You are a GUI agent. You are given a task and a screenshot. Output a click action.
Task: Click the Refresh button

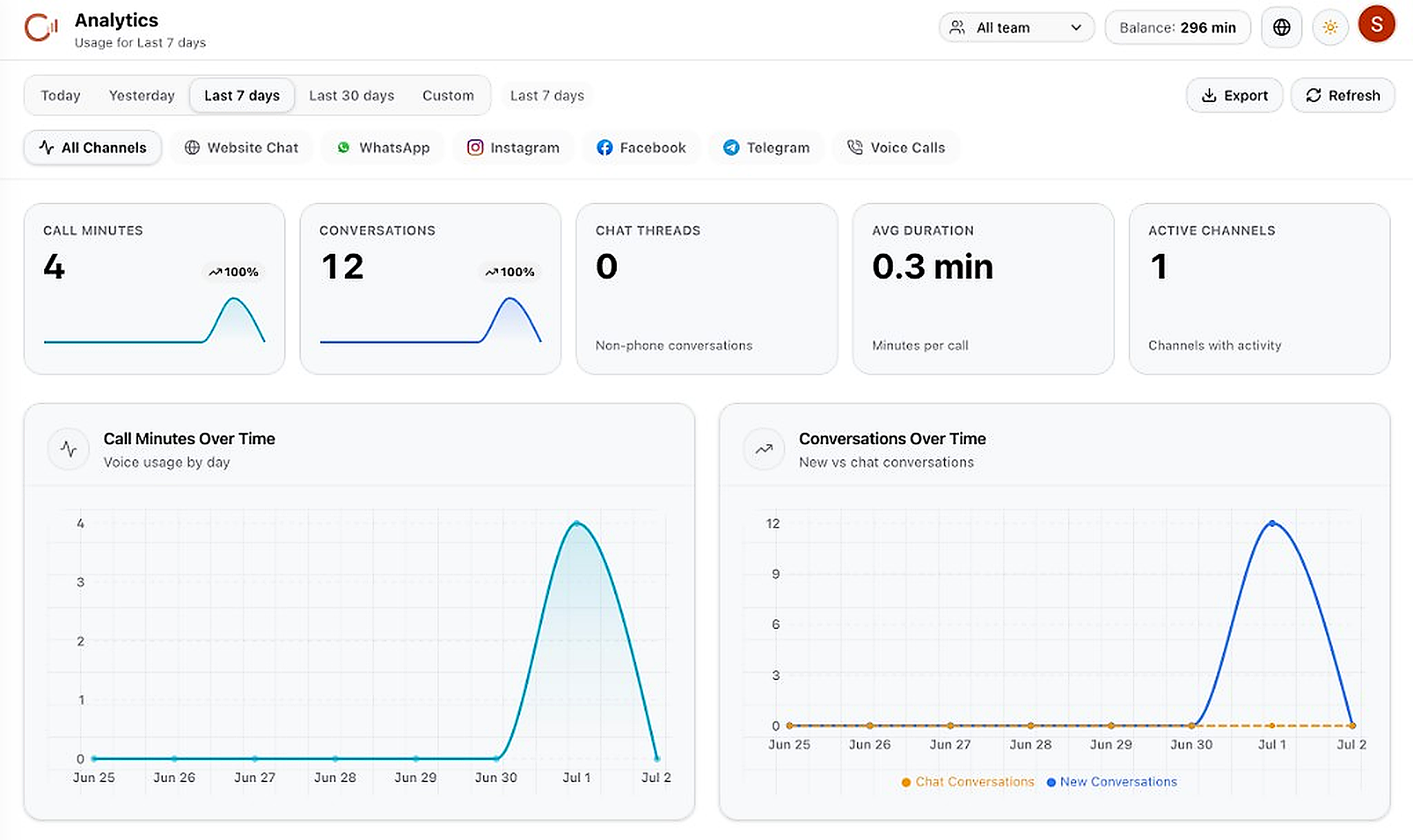(1343, 95)
